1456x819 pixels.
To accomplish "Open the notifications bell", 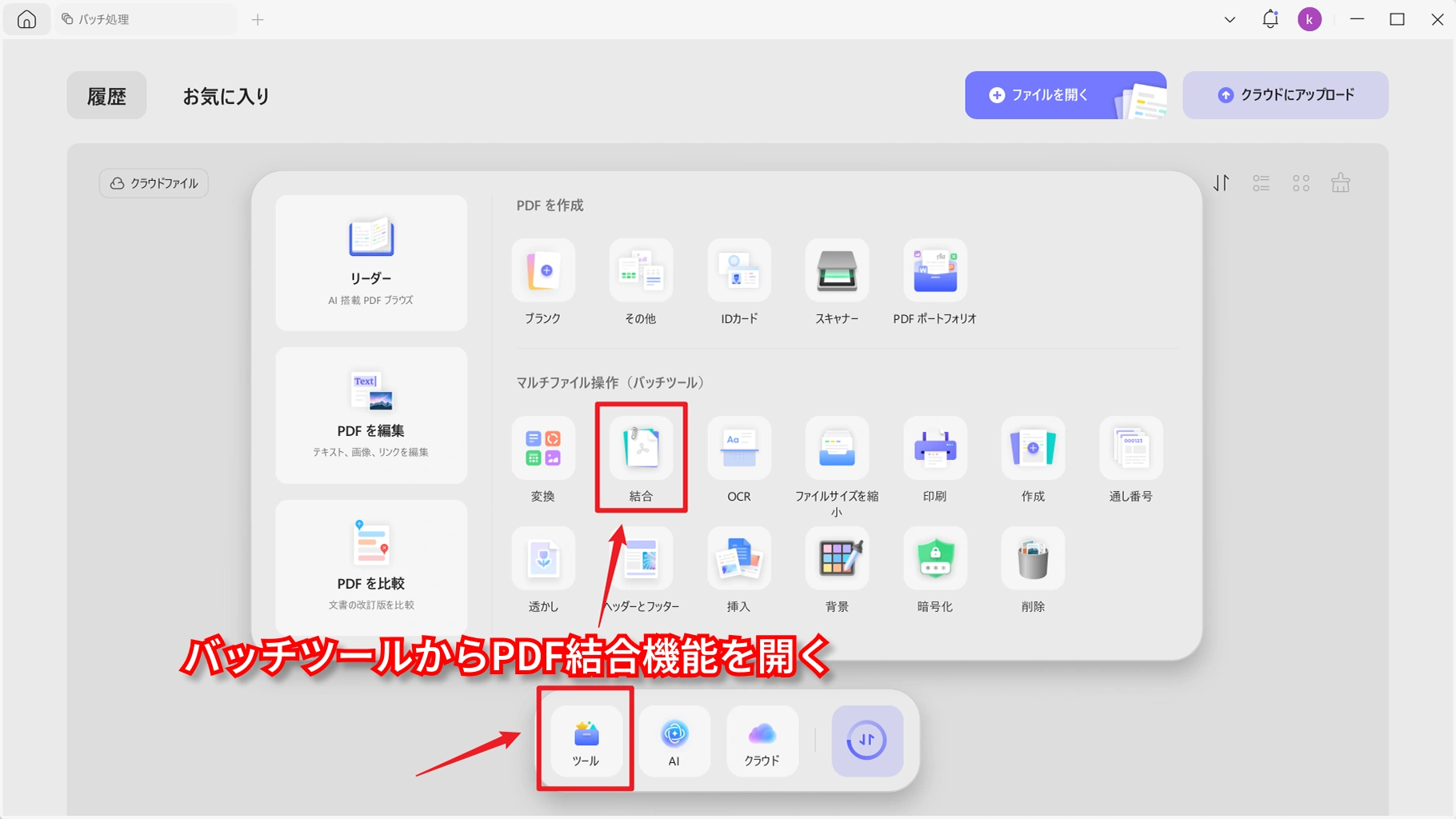I will click(1270, 19).
